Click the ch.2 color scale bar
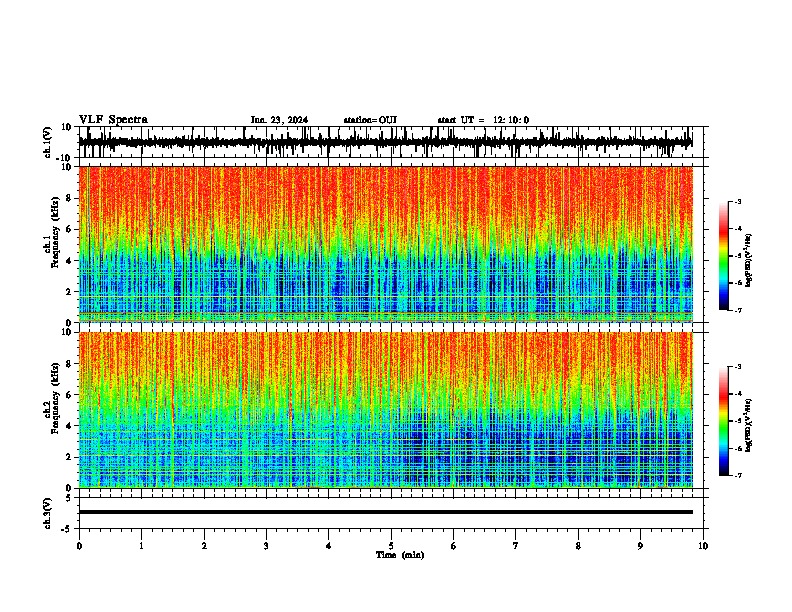Image resolution: width=792 pixels, height=612 pixels. tap(724, 421)
